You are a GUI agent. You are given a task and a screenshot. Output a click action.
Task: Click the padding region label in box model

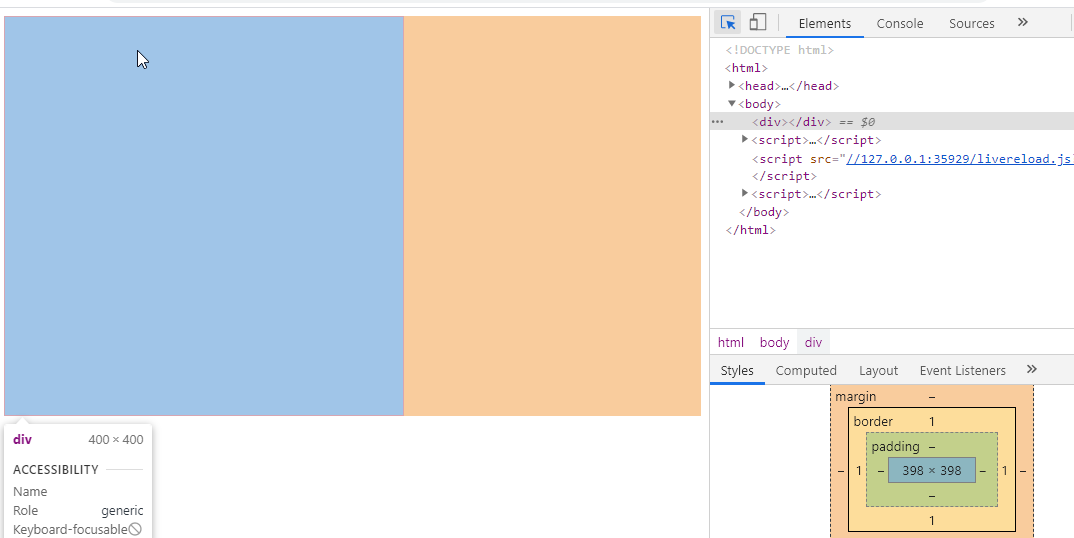[895, 446]
